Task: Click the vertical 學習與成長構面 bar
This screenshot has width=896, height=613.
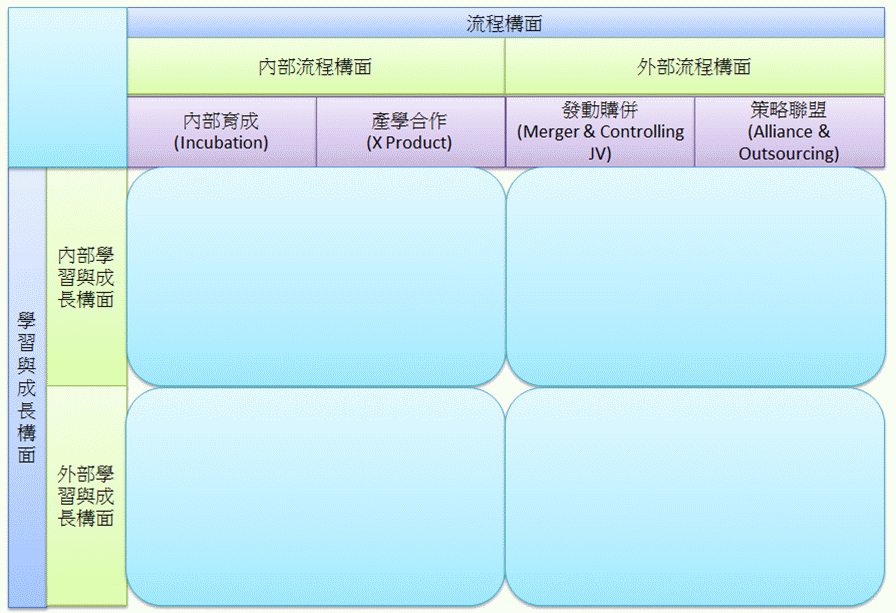Action: 27,387
